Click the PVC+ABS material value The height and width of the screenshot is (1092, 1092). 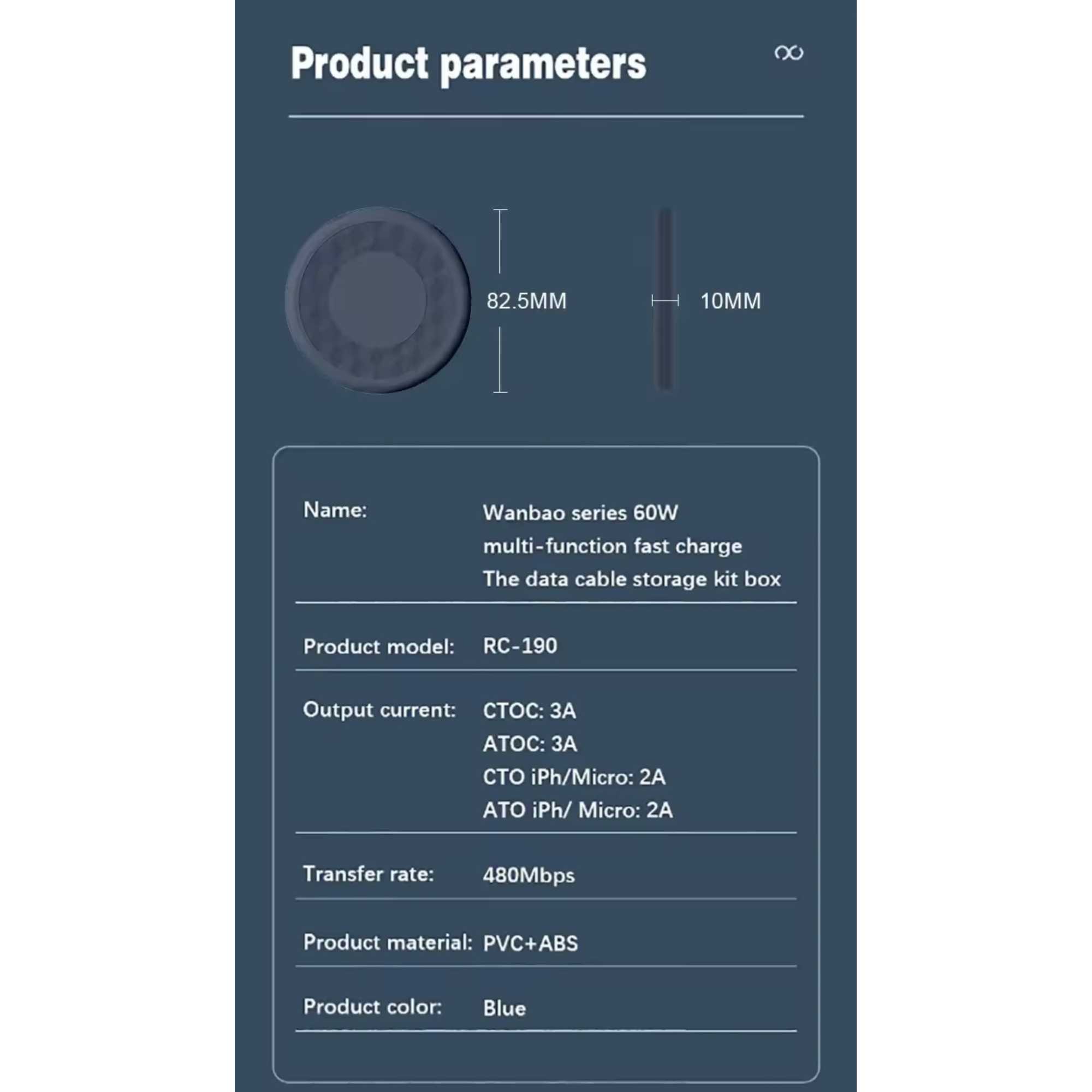[530, 943]
